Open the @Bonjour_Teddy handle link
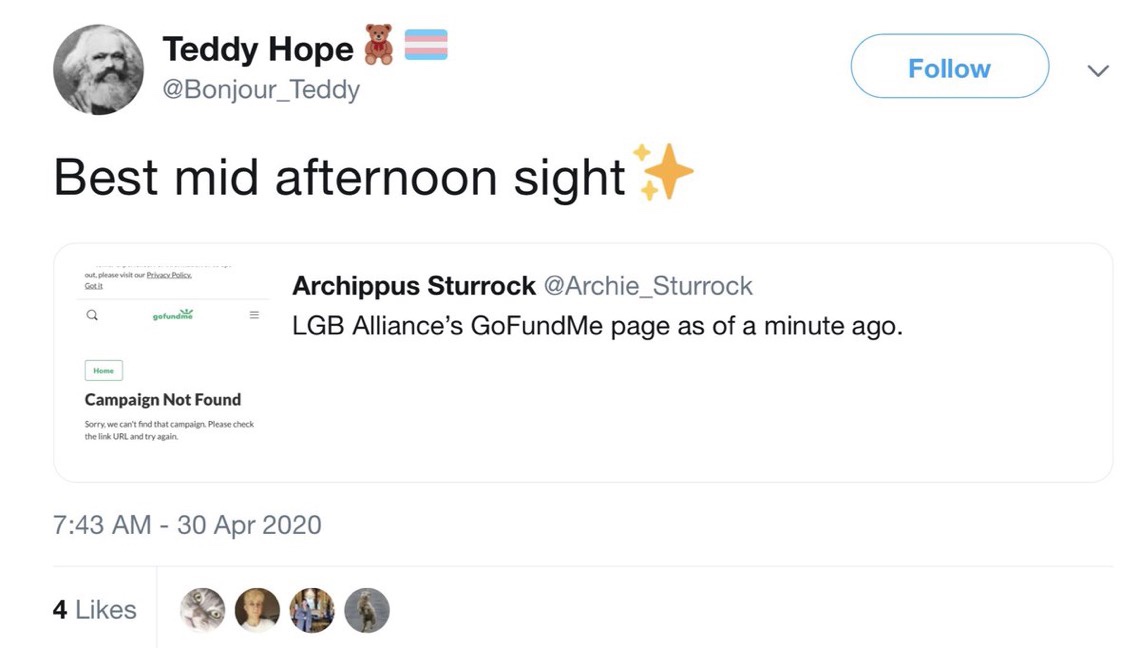The height and width of the screenshot is (648, 1140). click(260, 90)
